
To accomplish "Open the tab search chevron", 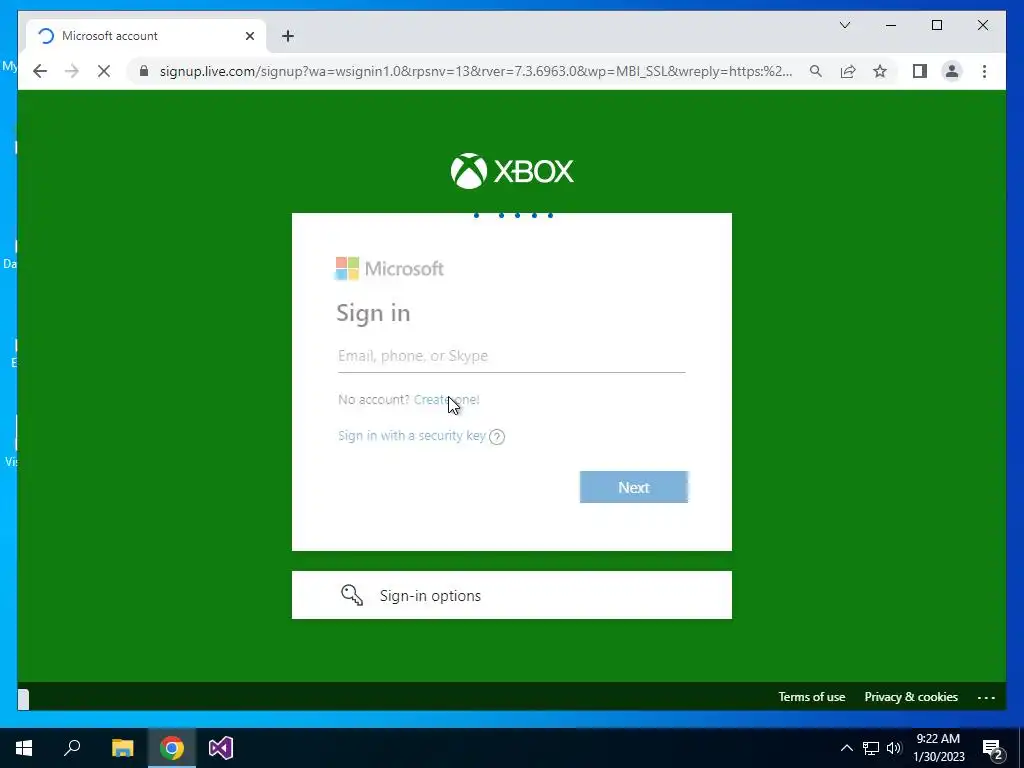I will (845, 25).
